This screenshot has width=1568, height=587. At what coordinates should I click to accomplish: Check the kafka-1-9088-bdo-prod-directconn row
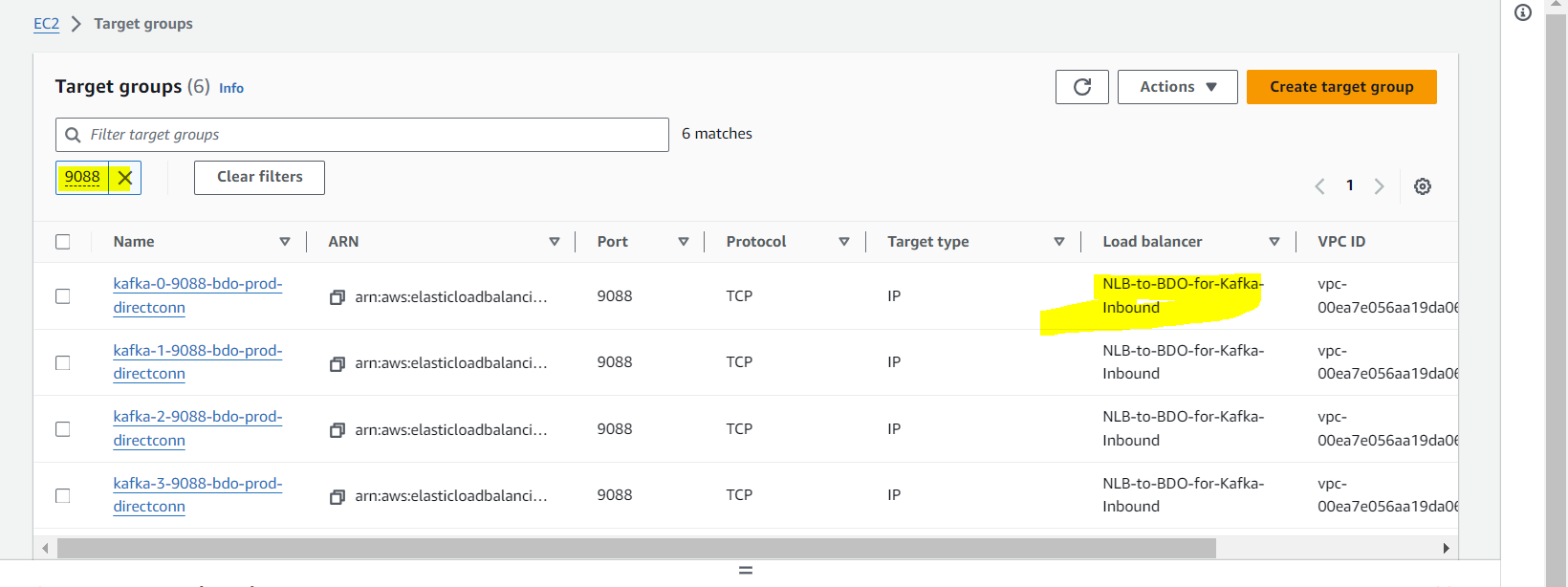pos(63,362)
